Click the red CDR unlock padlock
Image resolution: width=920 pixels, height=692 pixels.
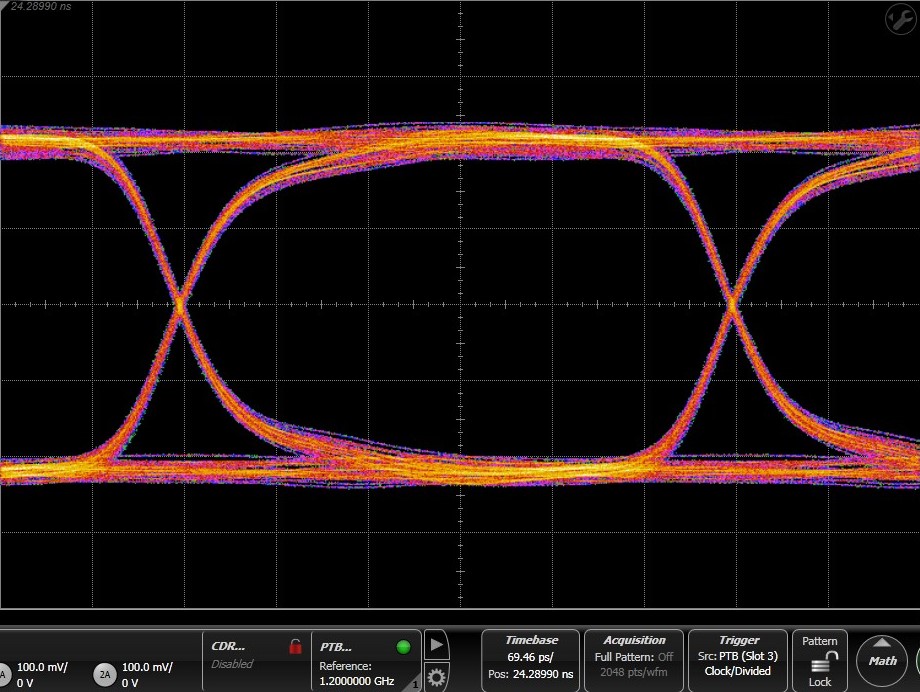tap(295, 646)
